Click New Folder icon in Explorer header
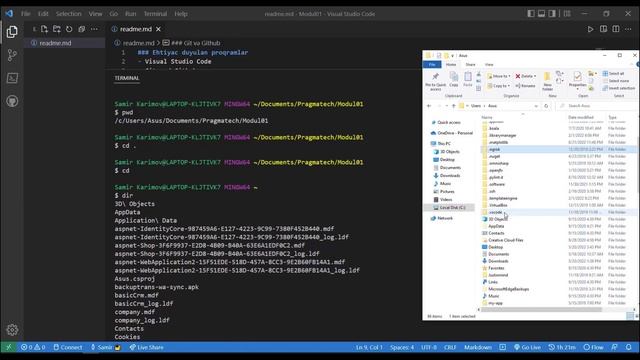The image size is (640, 360). pyautogui.click(x=57, y=29)
